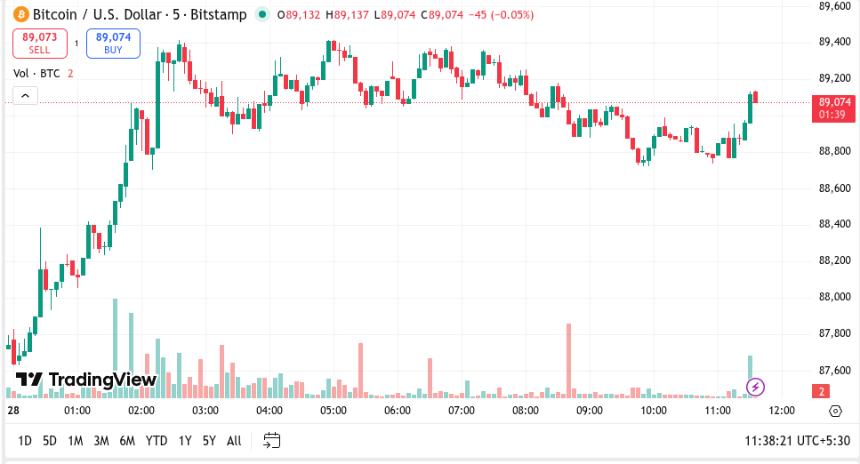Click the Bitcoin symbol logo icon
The height and width of the screenshot is (464, 860).
[21, 15]
